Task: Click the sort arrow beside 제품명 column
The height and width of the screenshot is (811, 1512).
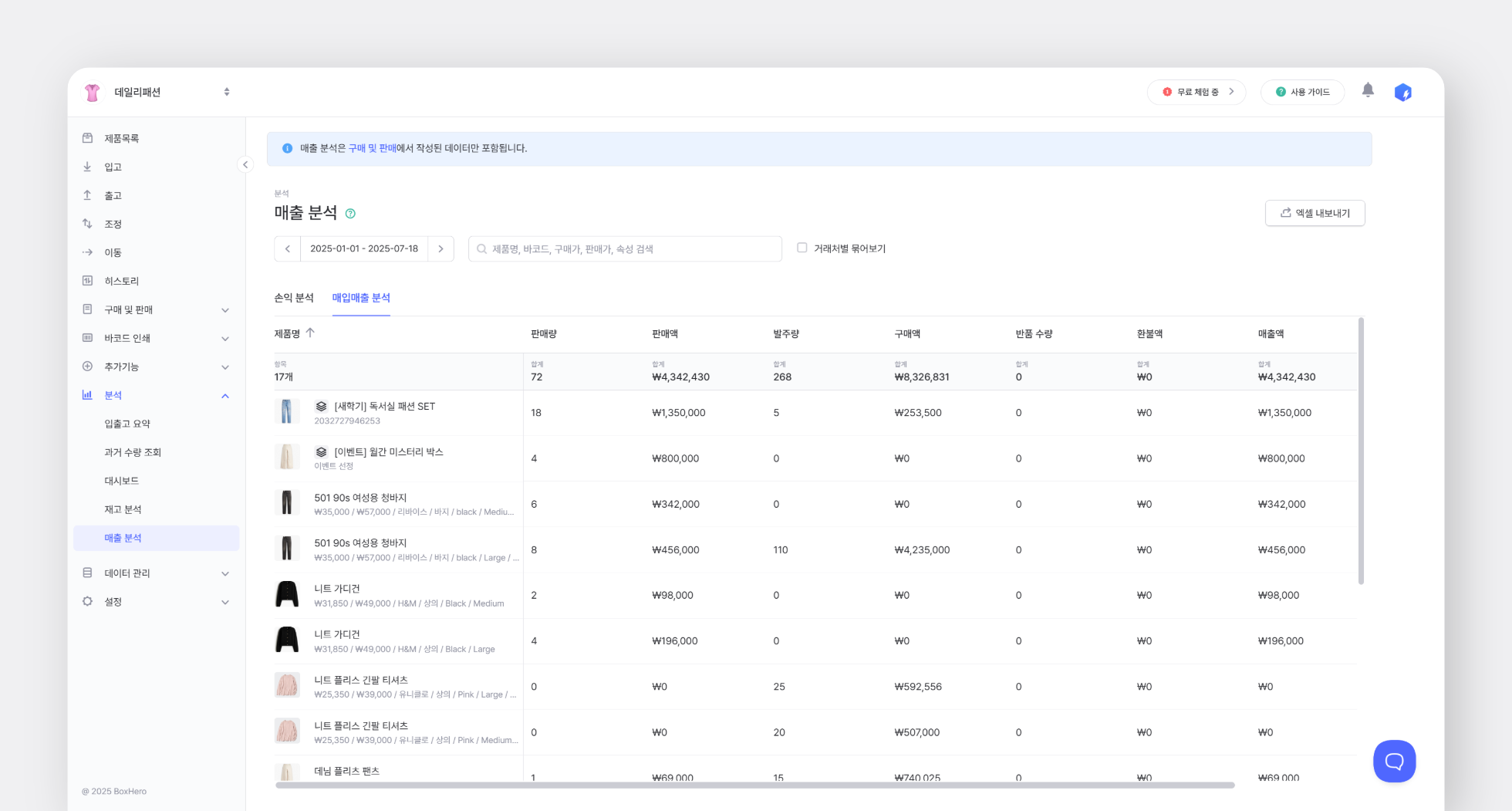Action: 310,333
